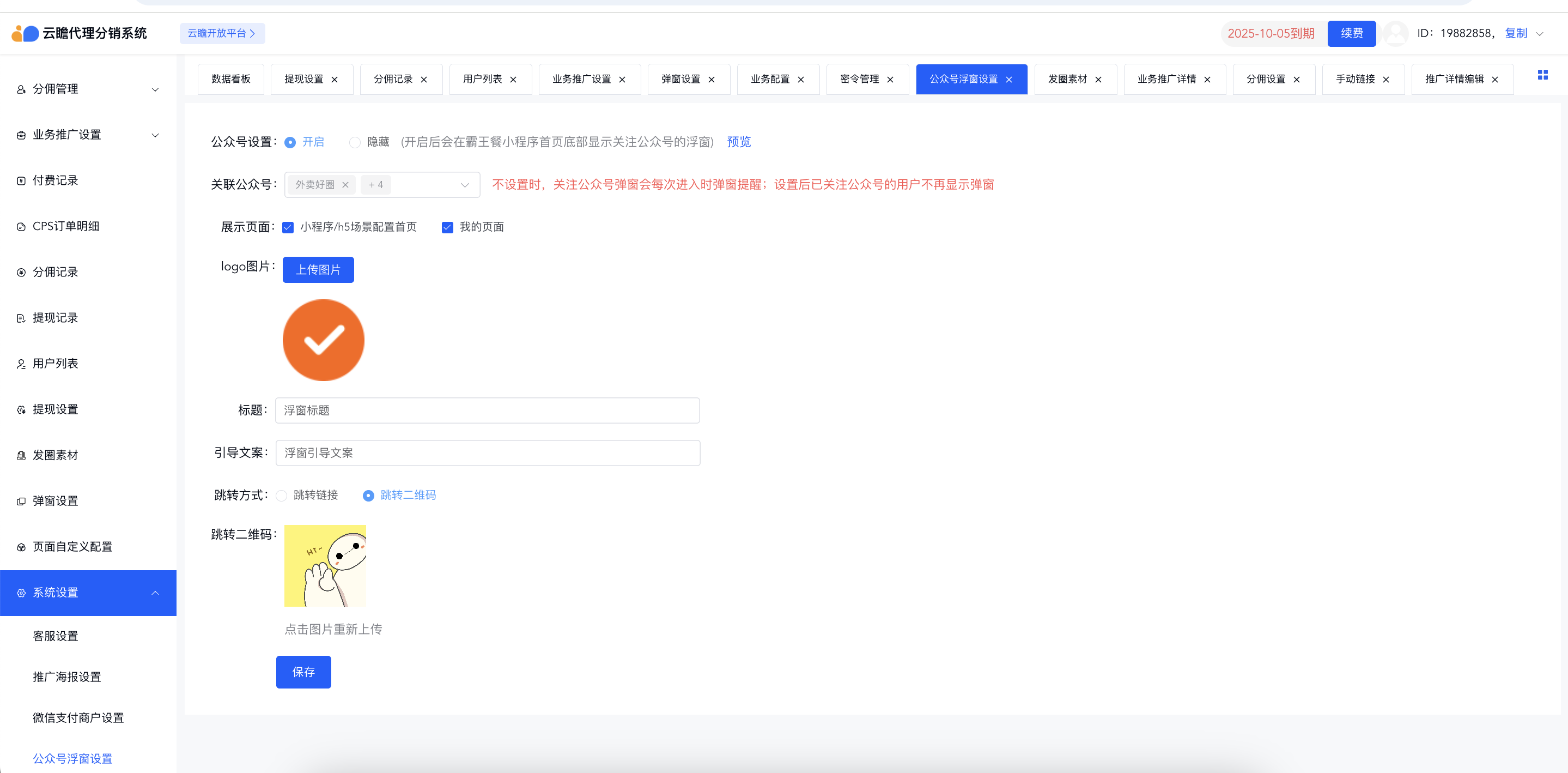
Task: Click the 用户列表 sidebar icon
Action: coord(21,364)
